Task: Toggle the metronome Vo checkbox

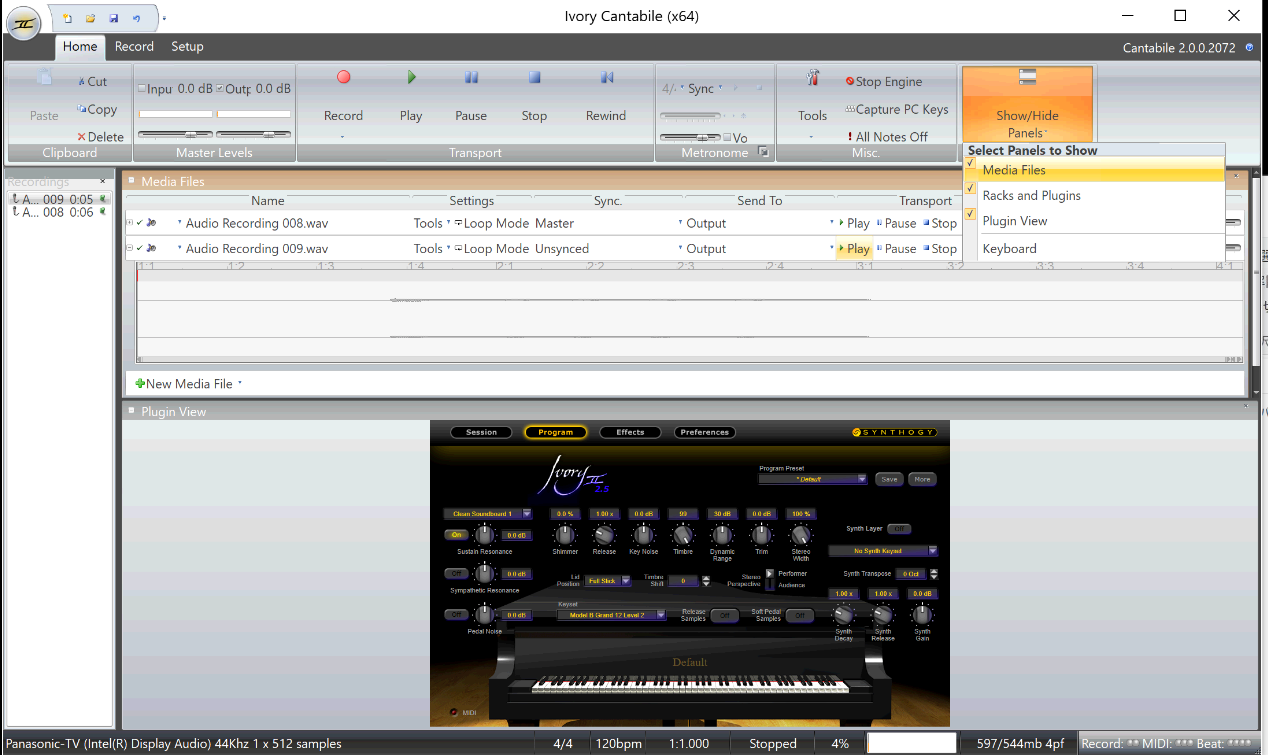Action: tap(727, 138)
